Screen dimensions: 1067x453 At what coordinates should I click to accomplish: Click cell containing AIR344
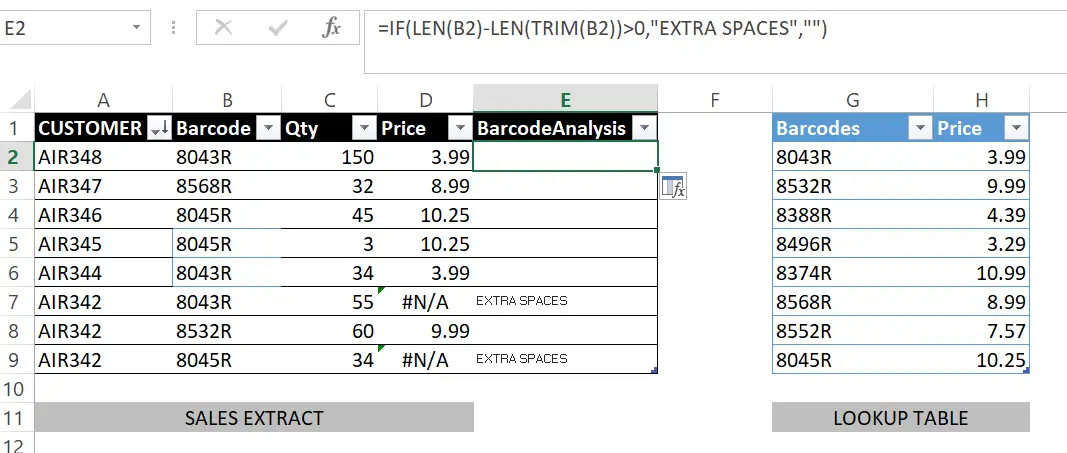tap(103, 273)
